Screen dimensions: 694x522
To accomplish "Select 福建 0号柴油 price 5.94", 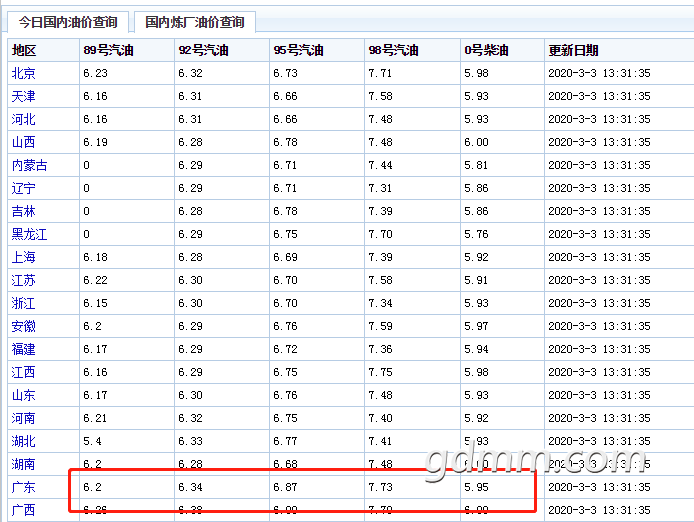I will coord(476,349).
